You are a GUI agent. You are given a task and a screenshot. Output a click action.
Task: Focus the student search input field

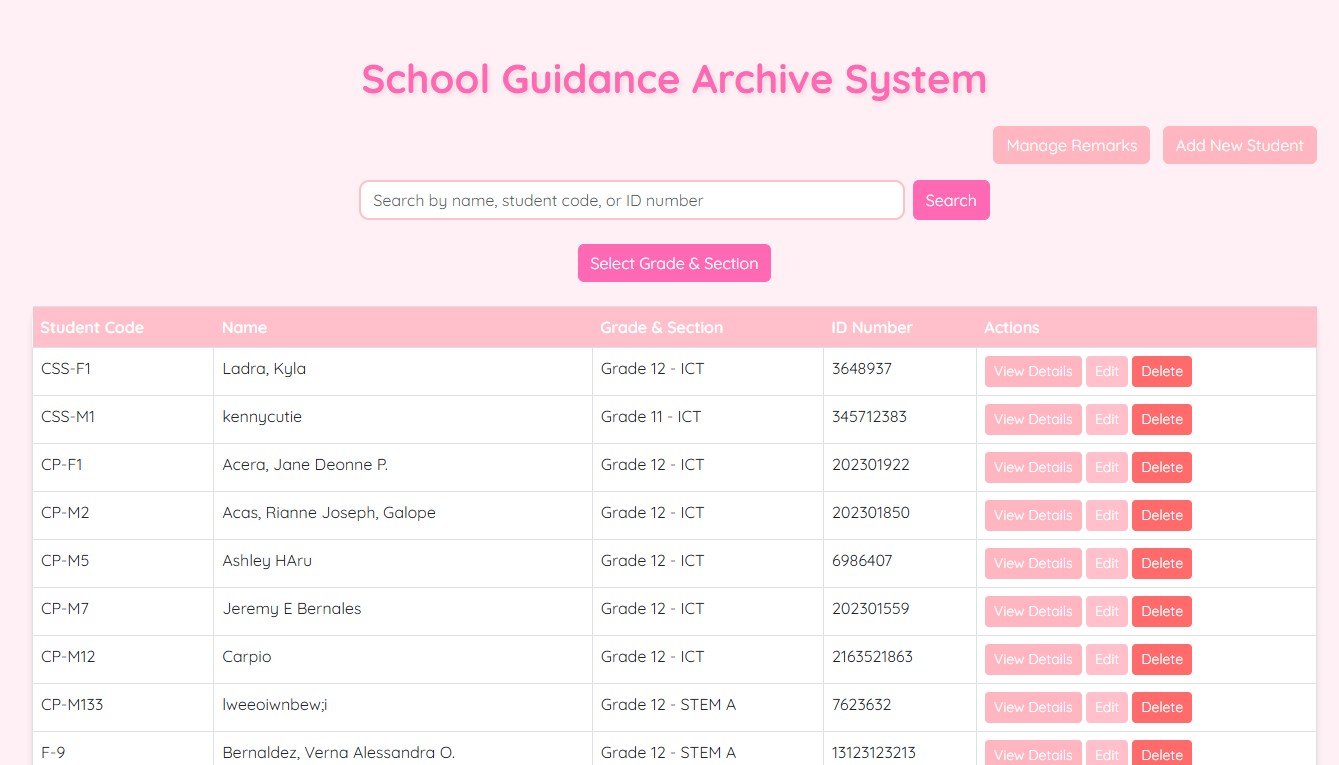click(x=632, y=200)
